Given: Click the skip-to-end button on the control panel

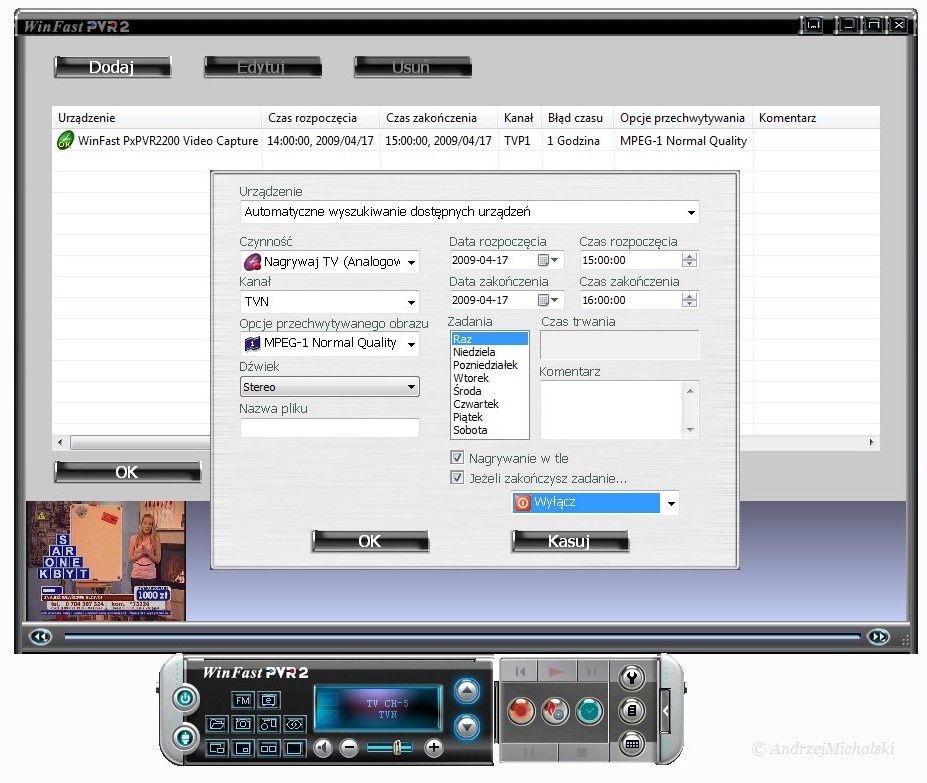Looking at the screenshot, I should coord(591,671).
